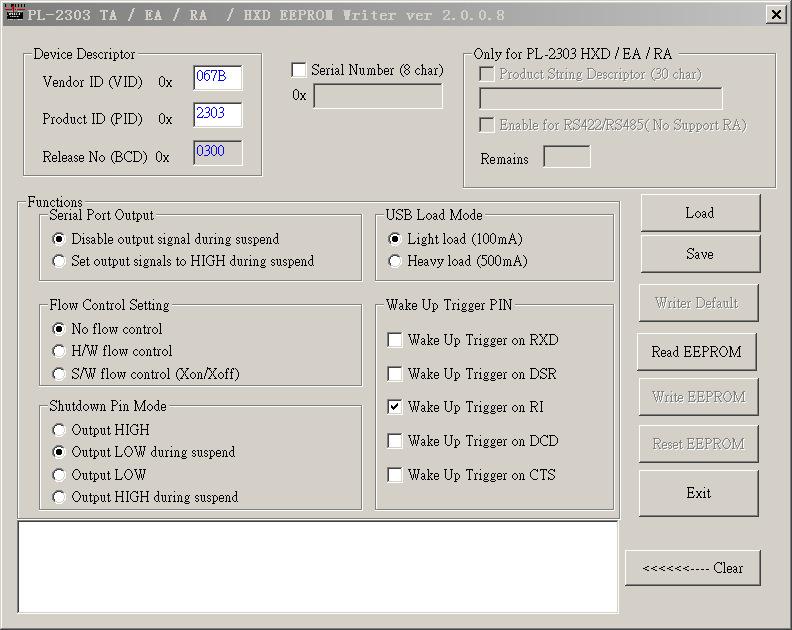Click the Reset EEPROM button
The width and height of the screenshot is (792, 630).
tap(698, 444)
